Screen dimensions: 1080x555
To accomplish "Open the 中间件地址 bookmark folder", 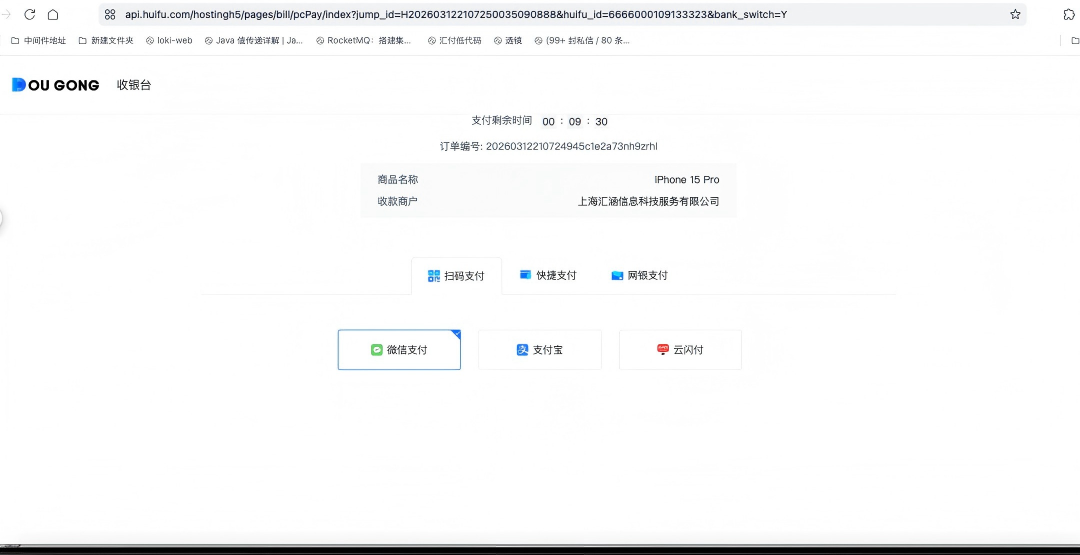I will pyautogui.click(x=39, y=41).
